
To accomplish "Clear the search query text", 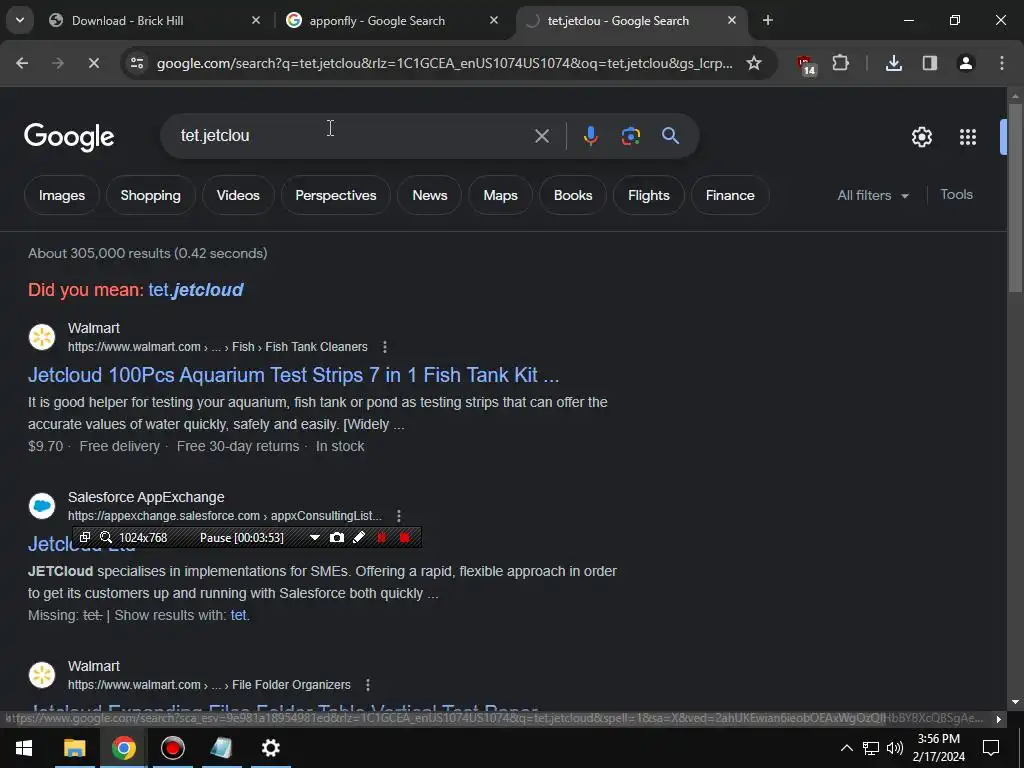I will click(541, 136).
